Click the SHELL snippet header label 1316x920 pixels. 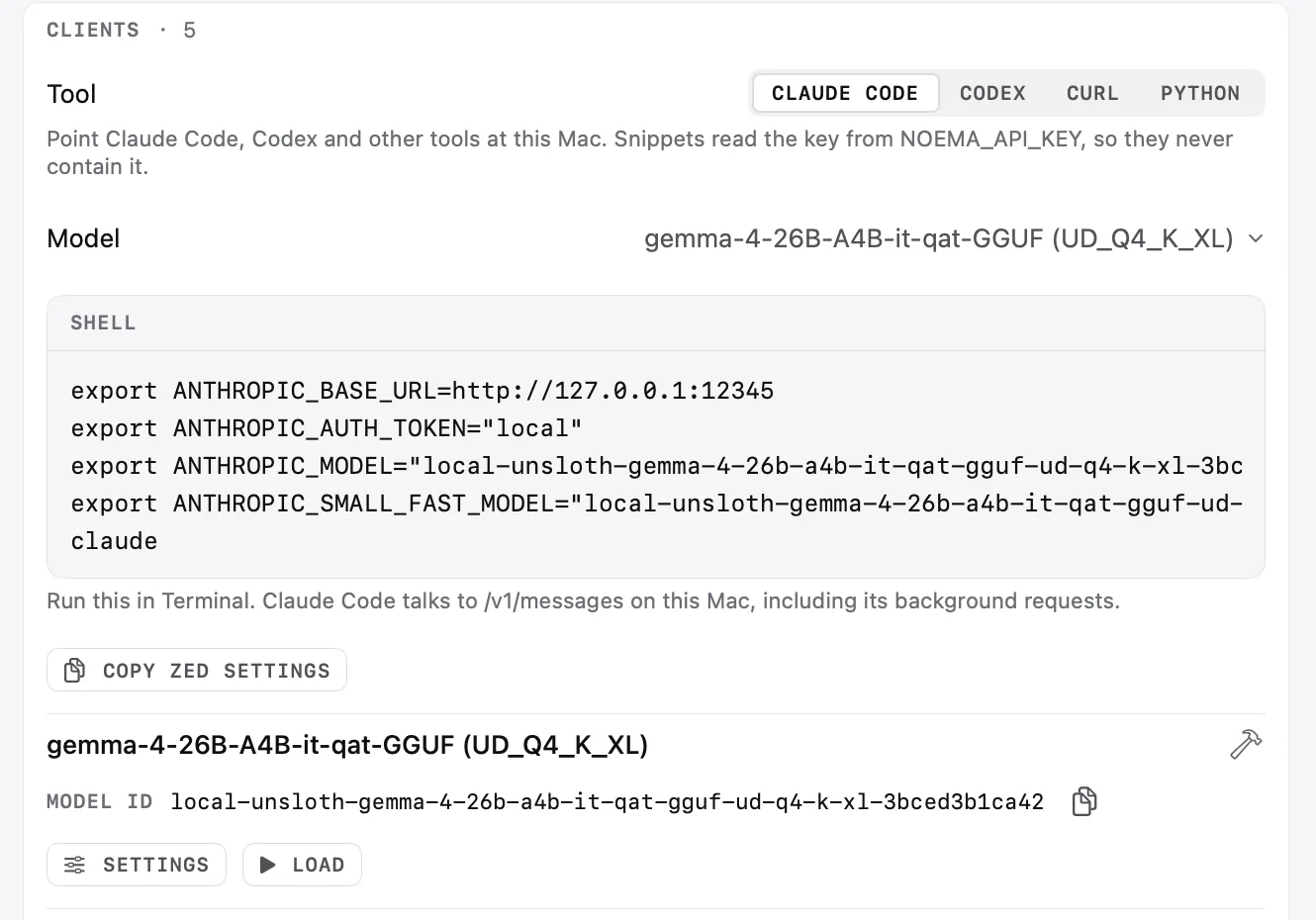[103, 322]
